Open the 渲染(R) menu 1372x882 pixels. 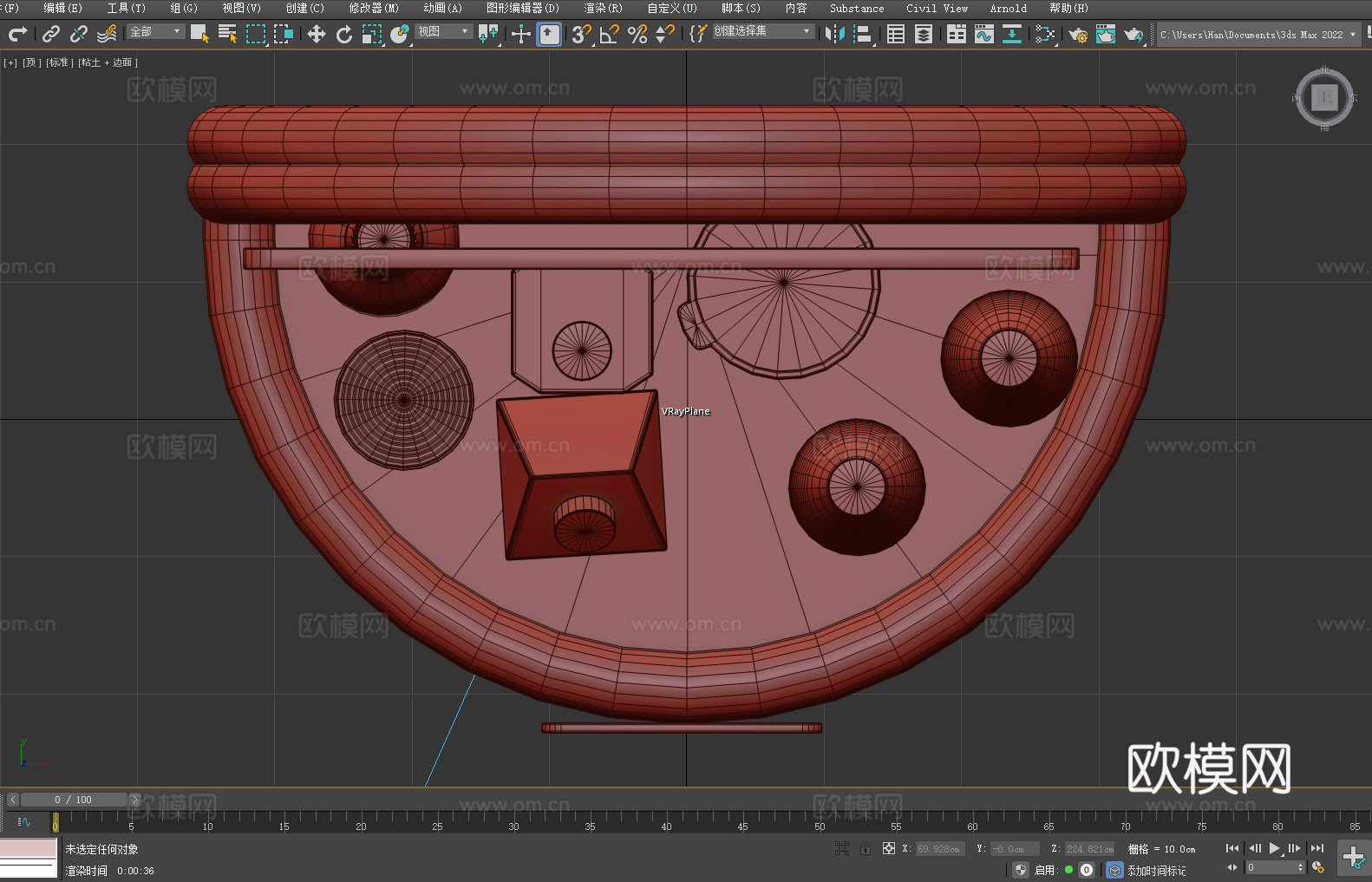coord(603,8)
